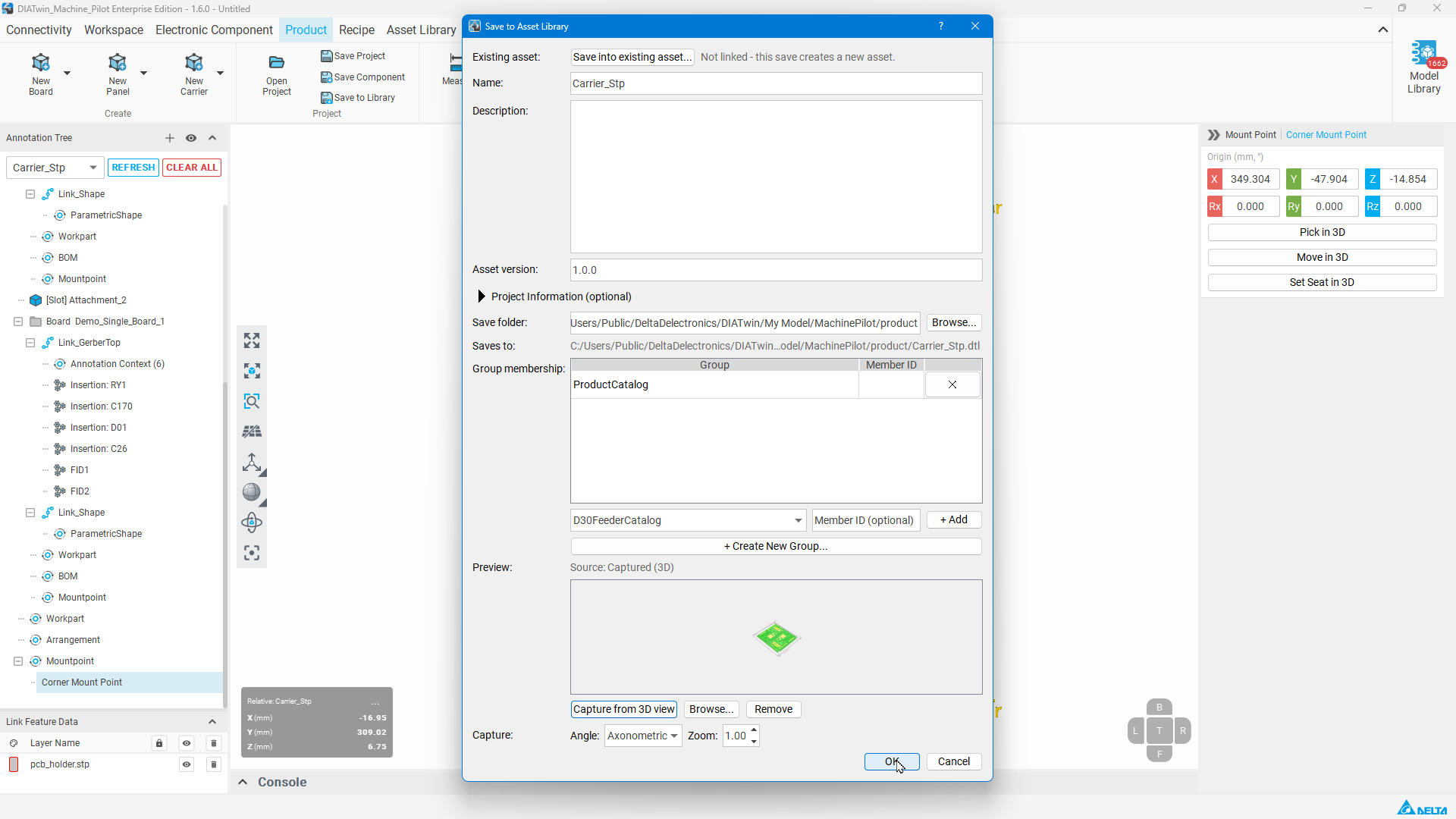1456x819 pixels.
Task: Open the Open Project folder icon
Action: point(277,63)
